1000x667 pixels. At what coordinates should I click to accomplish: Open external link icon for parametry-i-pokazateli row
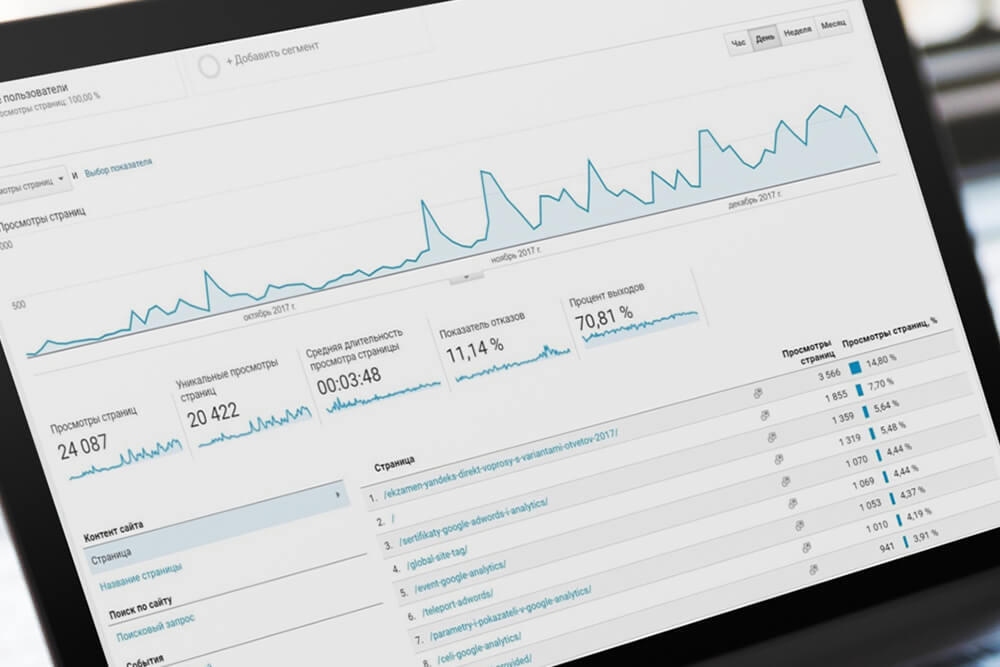coord(801,524)
